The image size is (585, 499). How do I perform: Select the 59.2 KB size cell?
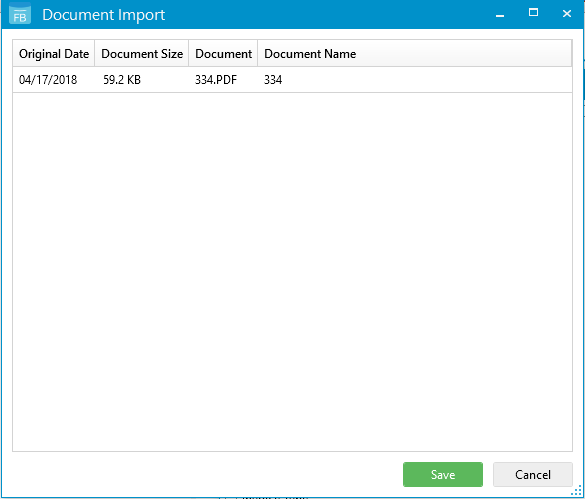122,80
